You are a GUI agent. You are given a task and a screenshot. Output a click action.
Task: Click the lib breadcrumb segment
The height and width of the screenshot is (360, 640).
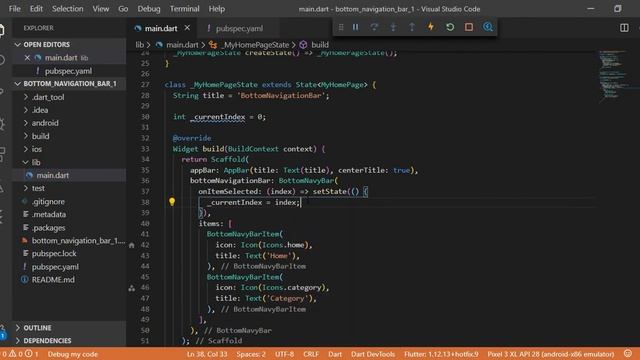pyautogui.click(x=140, y=45)
